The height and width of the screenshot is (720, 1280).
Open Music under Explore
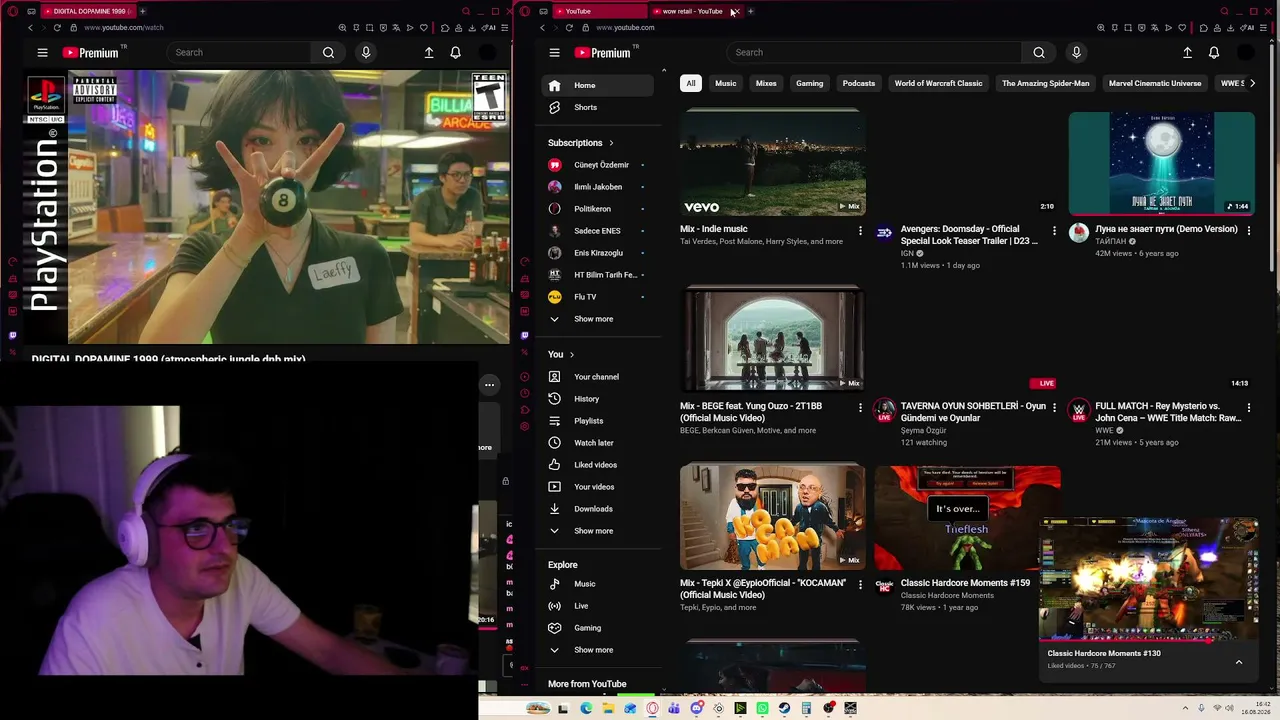tap(597, 584)
